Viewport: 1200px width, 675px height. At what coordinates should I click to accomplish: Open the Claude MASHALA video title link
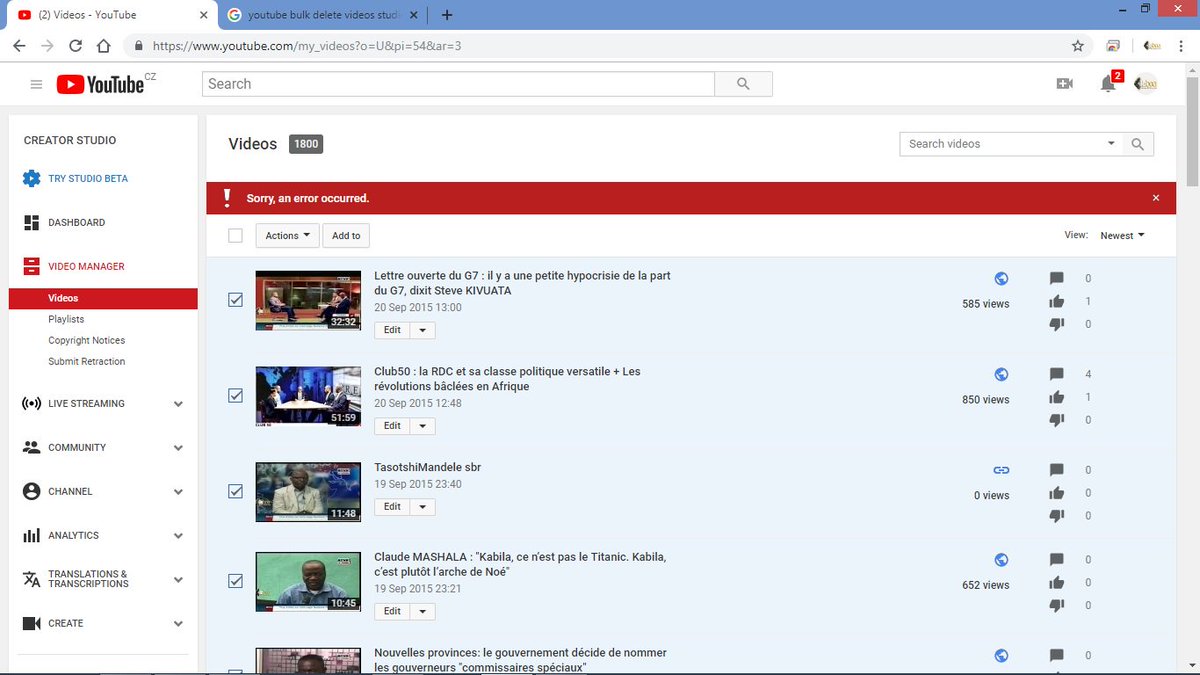pos(520,564)
